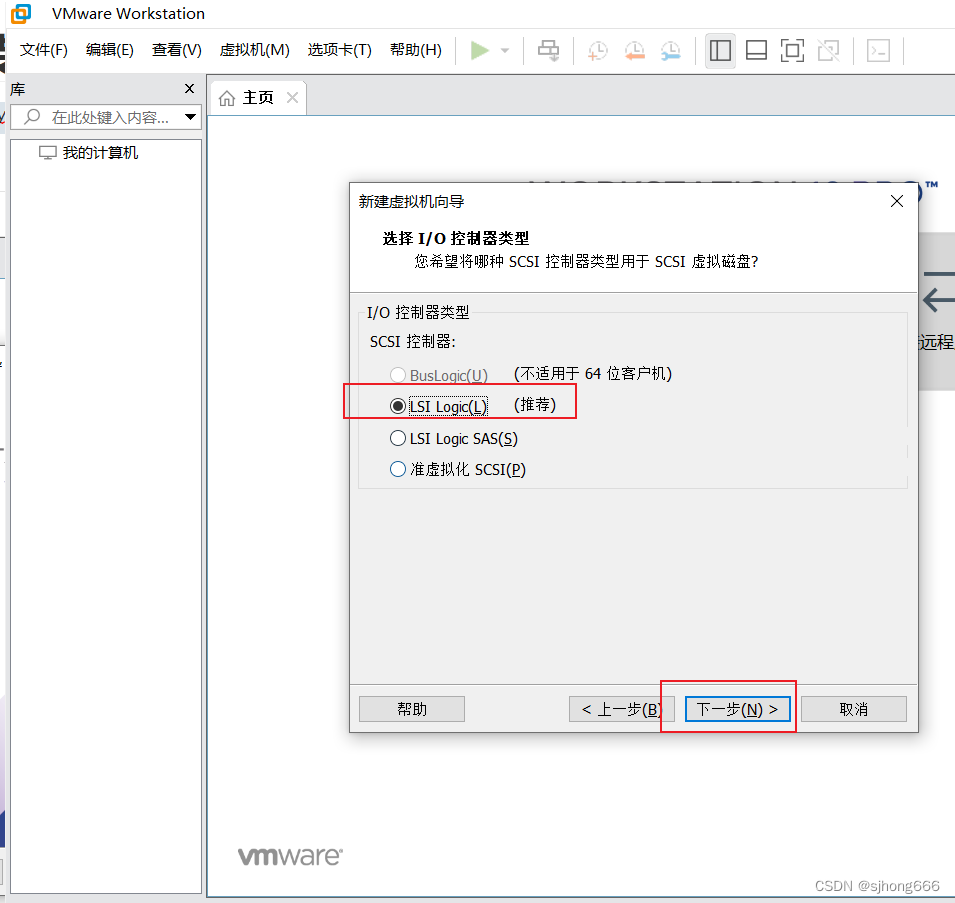Open the 虚拟机(M) menu

coord(255,50)
